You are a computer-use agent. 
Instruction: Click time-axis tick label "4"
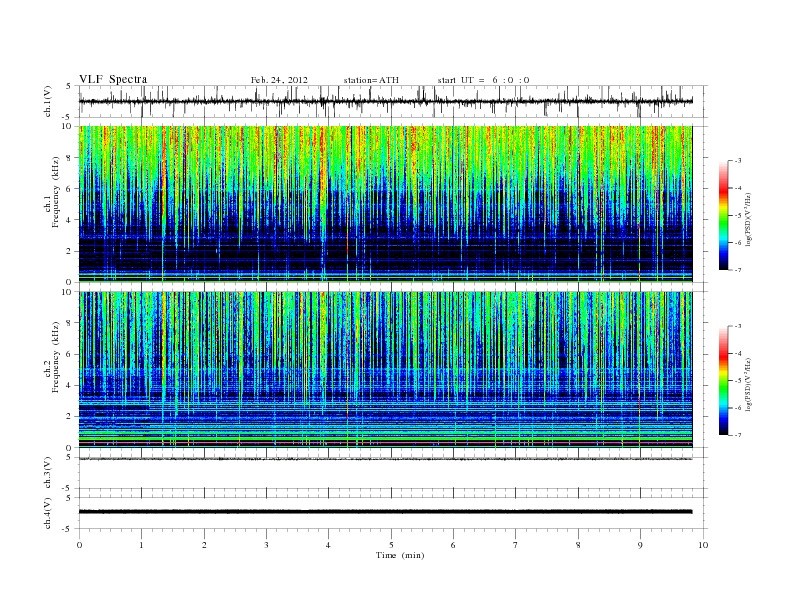pyautogui.click(x=328, y=545)
